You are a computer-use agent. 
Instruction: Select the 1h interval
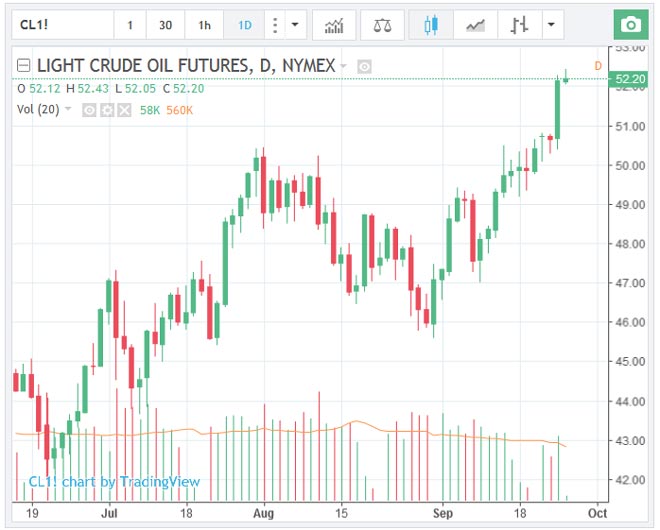pyautogui.click(x=205, y=24)
